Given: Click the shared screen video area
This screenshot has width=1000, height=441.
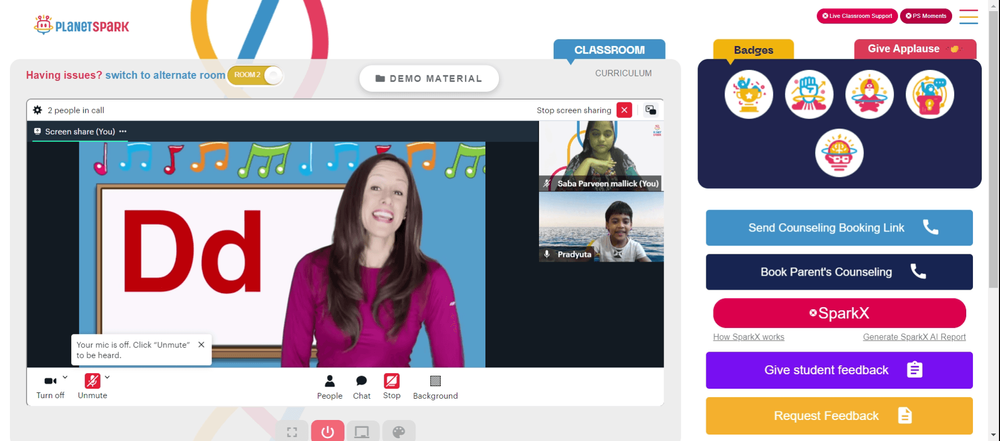Looking at the screenshot, I should pyautogui.click(x=282, y=254).
